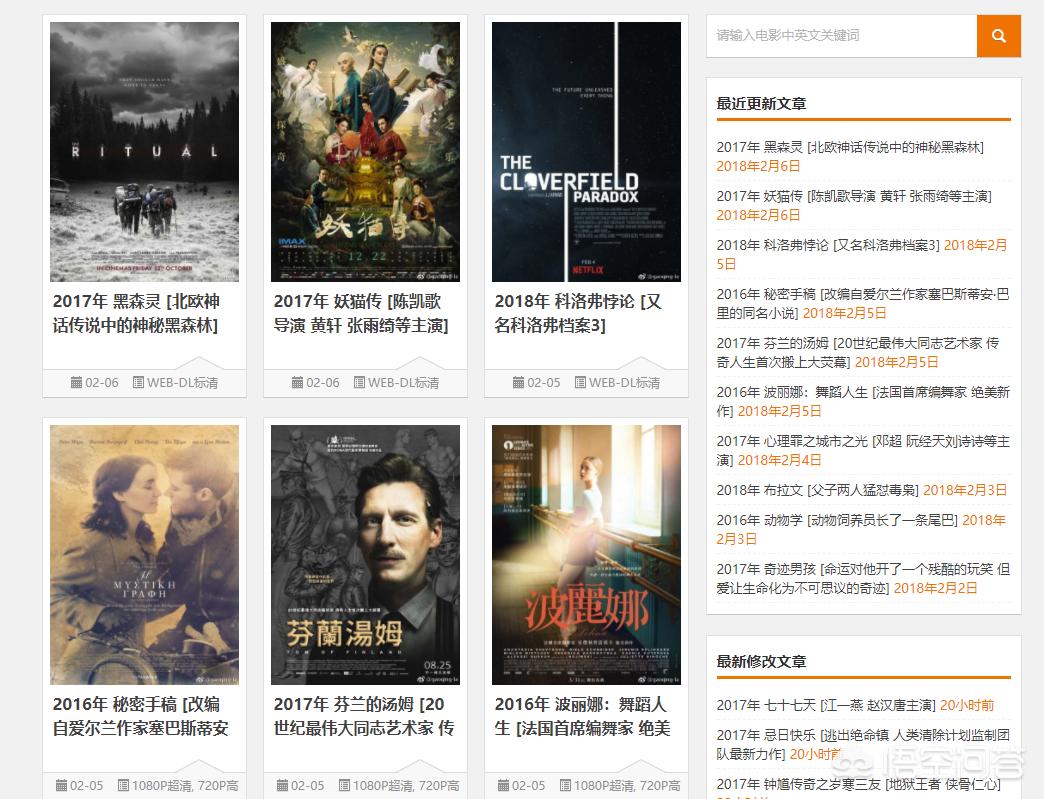Open the 波麗娜 ballet poster thumbnail

click(x=587, y=555)
